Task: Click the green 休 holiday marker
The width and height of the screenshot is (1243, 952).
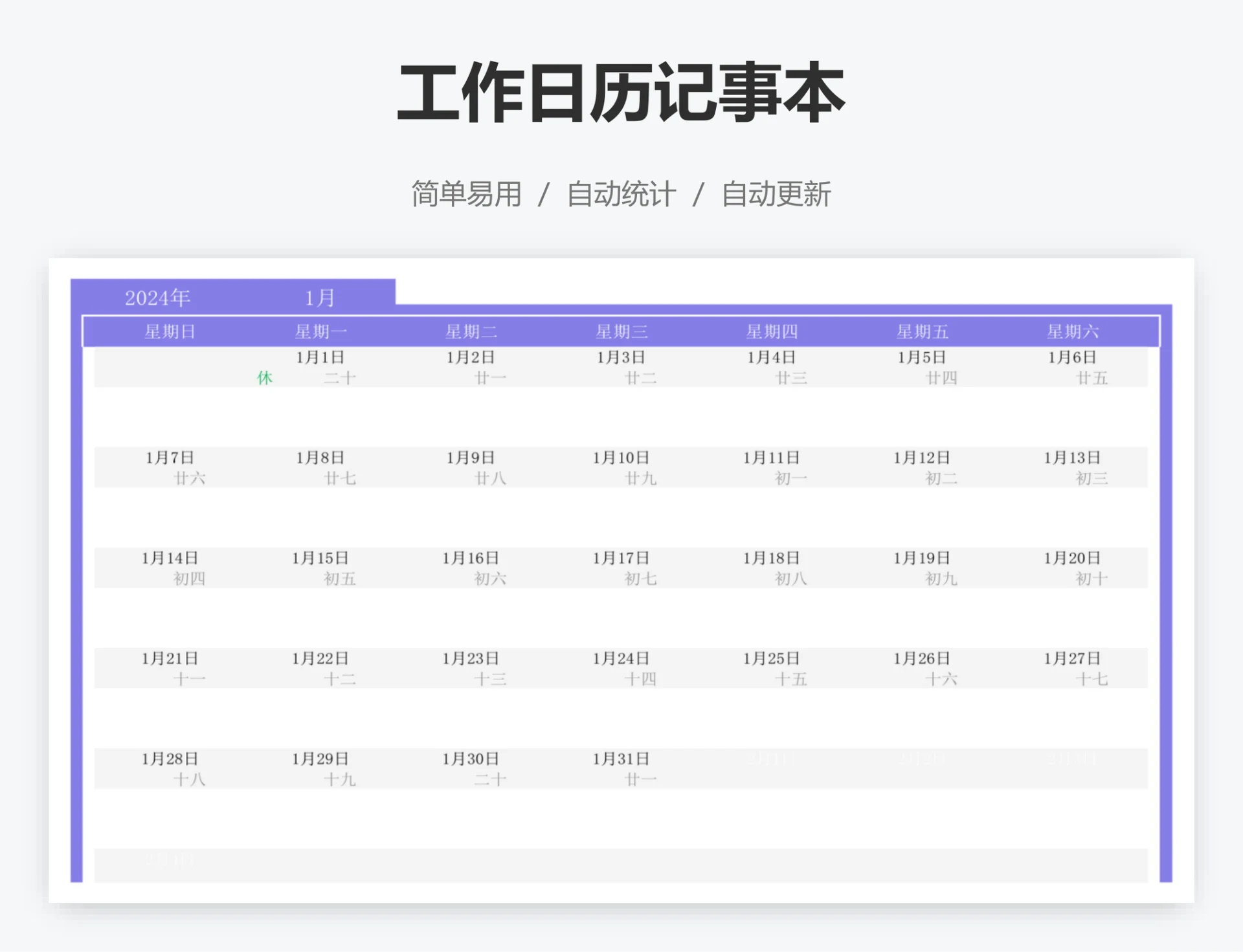Action: [x=265, y=378]
